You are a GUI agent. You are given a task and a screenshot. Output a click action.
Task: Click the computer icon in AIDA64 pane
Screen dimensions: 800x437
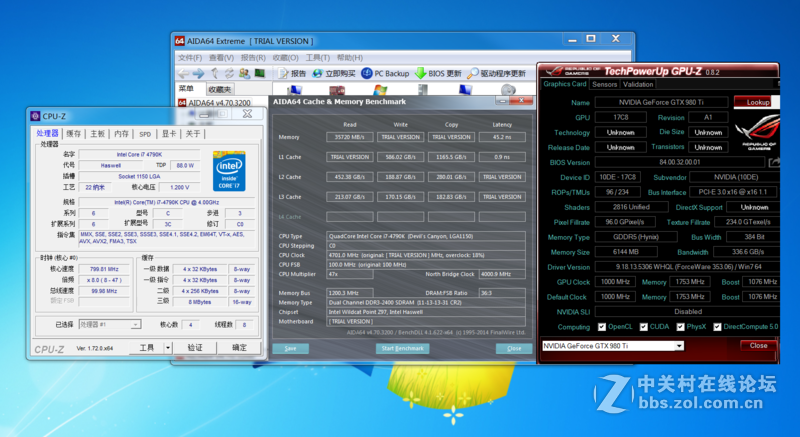pyautogui.click(x=294, y=90)
